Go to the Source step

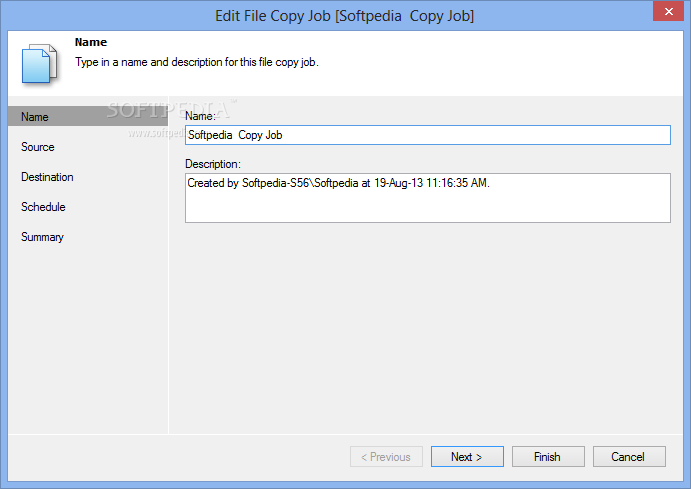point(37,147)
